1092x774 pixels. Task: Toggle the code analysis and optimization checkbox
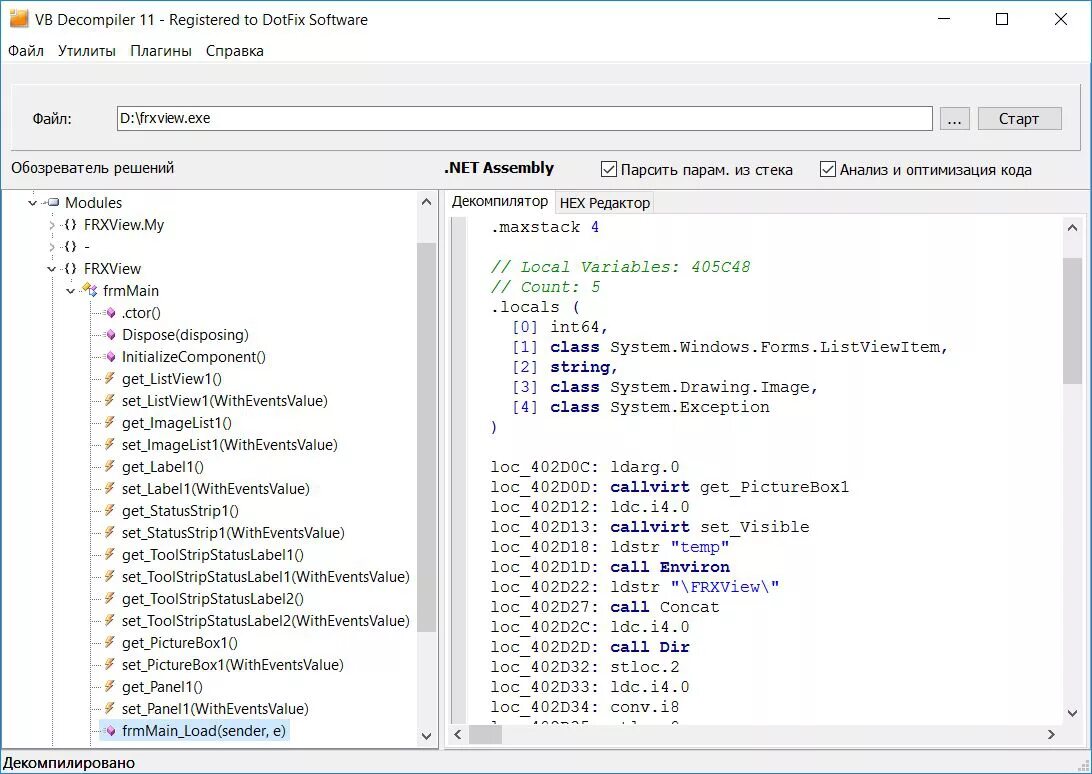827,169
